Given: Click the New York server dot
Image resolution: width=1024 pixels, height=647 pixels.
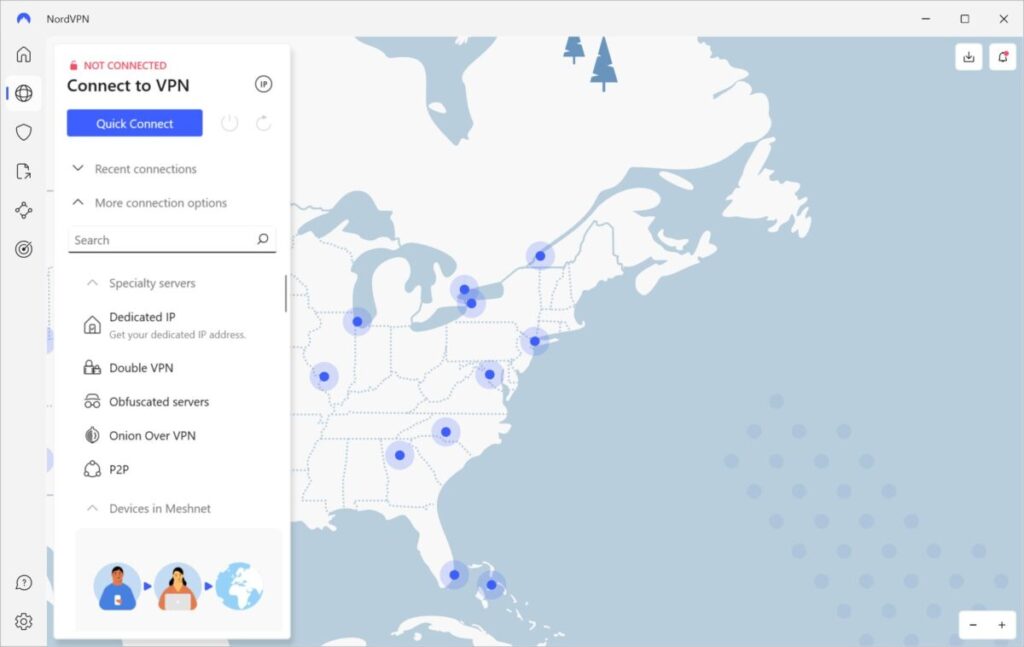Looking at the screenshot, I should [x=535, y=341].
